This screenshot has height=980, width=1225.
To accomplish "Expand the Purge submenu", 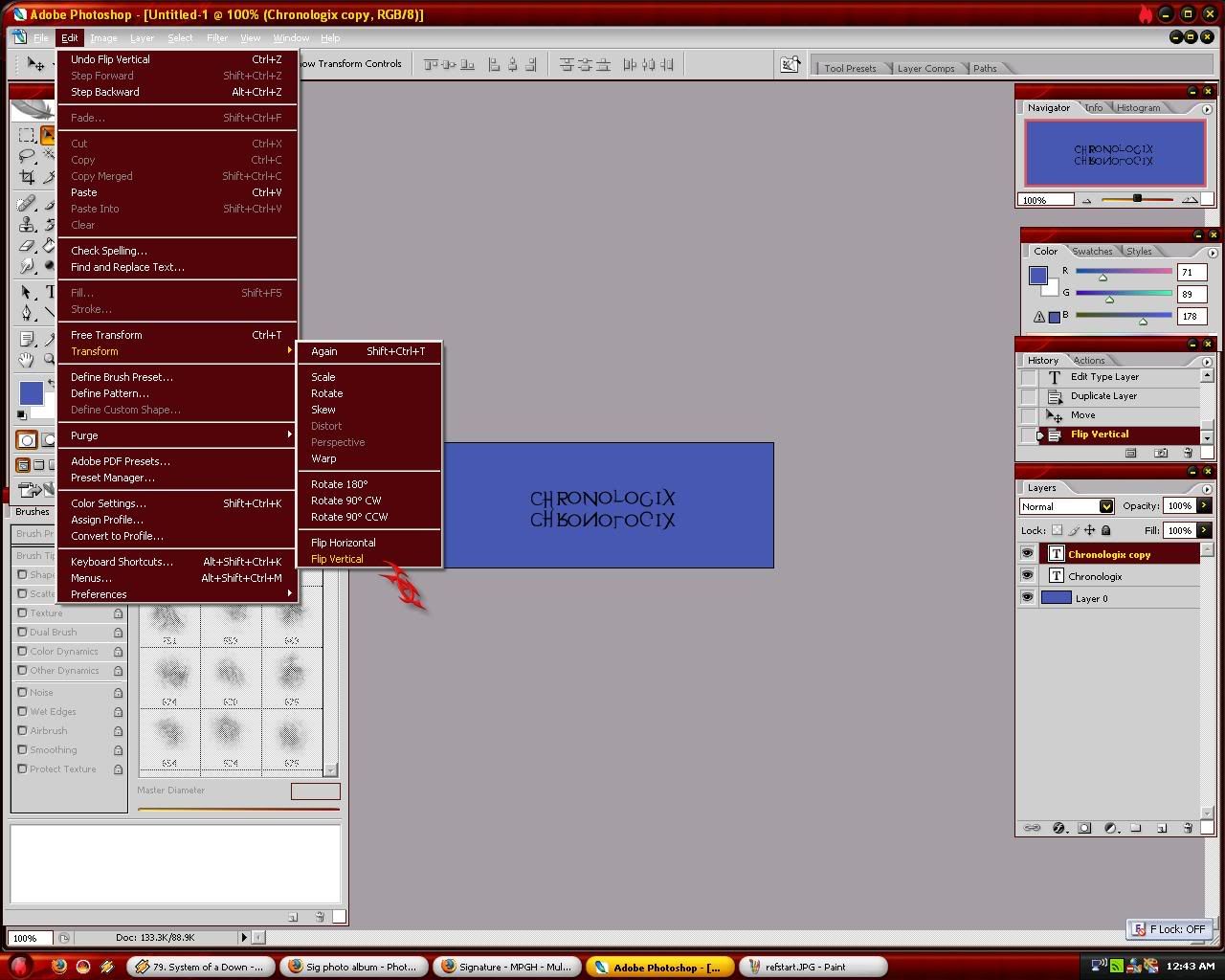I will click(178, 435).
